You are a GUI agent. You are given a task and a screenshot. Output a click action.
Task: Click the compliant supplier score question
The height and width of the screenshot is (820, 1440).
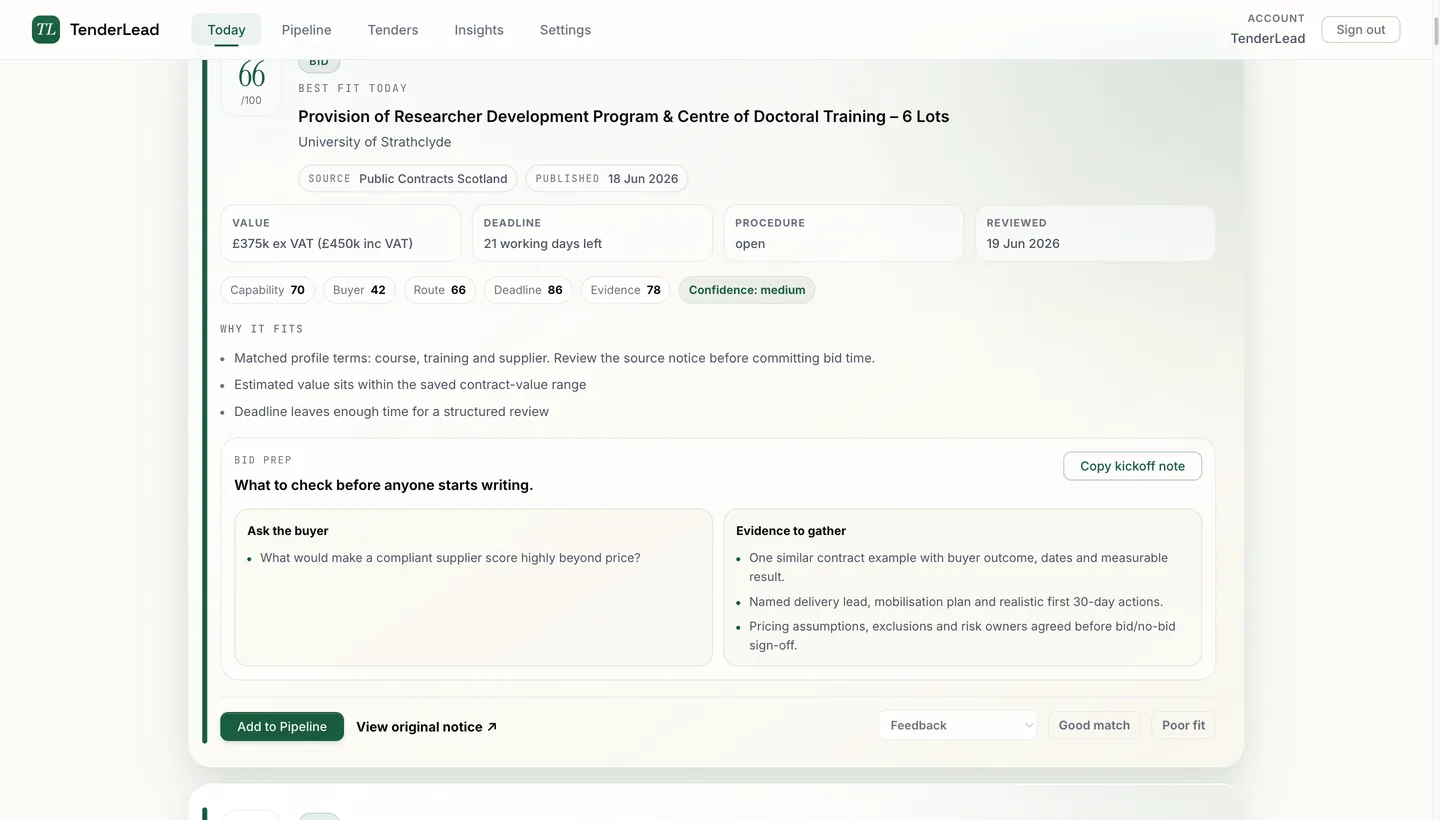(x=450, y=558)
